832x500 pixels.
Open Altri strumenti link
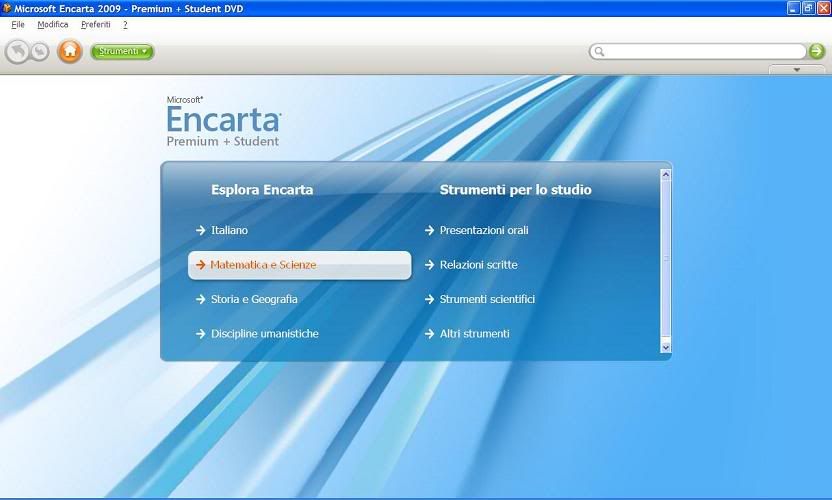pyautogui.click(x=467, y=334)
